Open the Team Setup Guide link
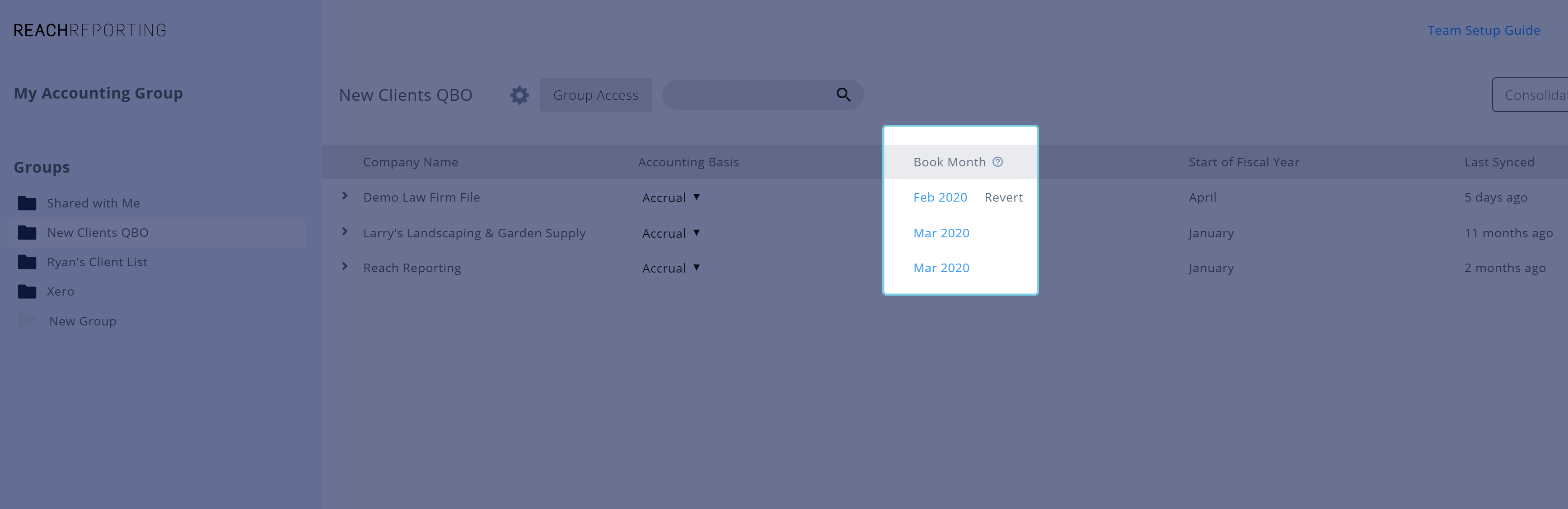Screen dimensions: 1568x509 click(1484, 30)
